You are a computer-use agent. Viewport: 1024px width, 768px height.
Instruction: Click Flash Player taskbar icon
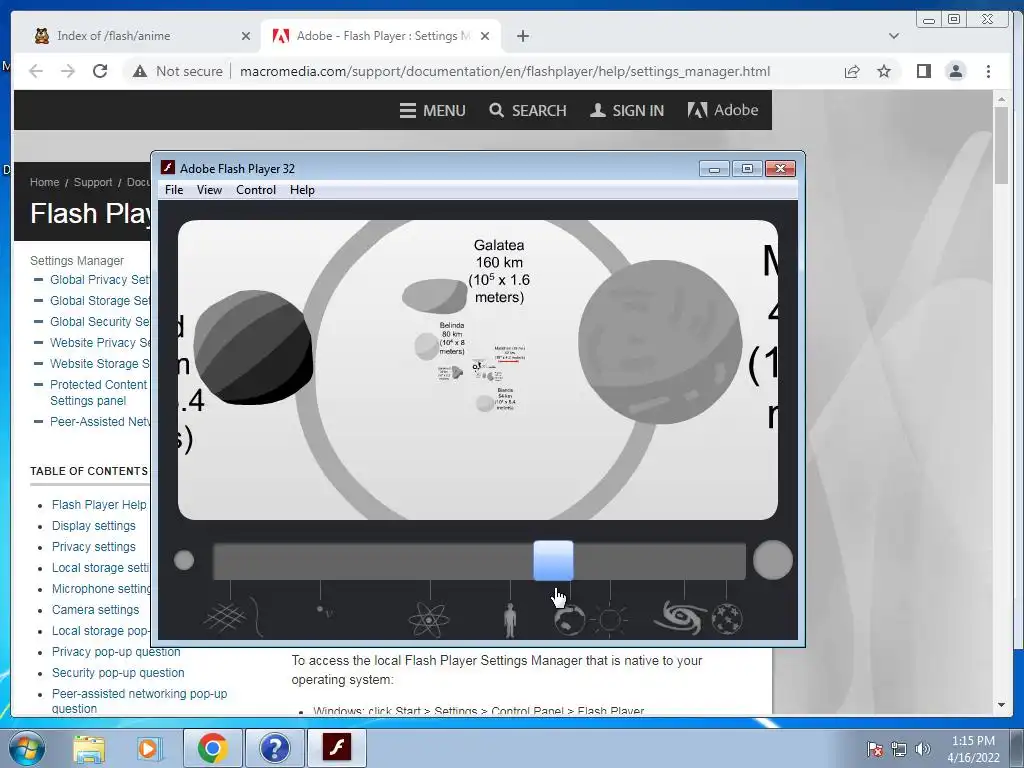click(337, 748)
